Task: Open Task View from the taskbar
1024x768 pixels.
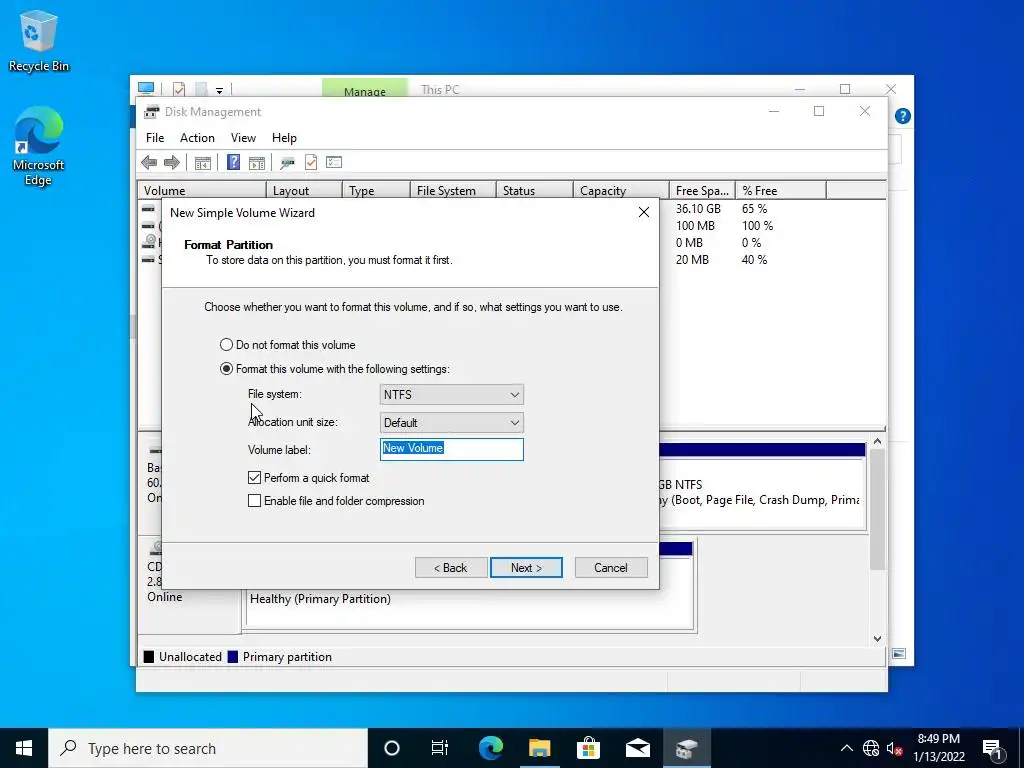Action: [x=440, y=748]
